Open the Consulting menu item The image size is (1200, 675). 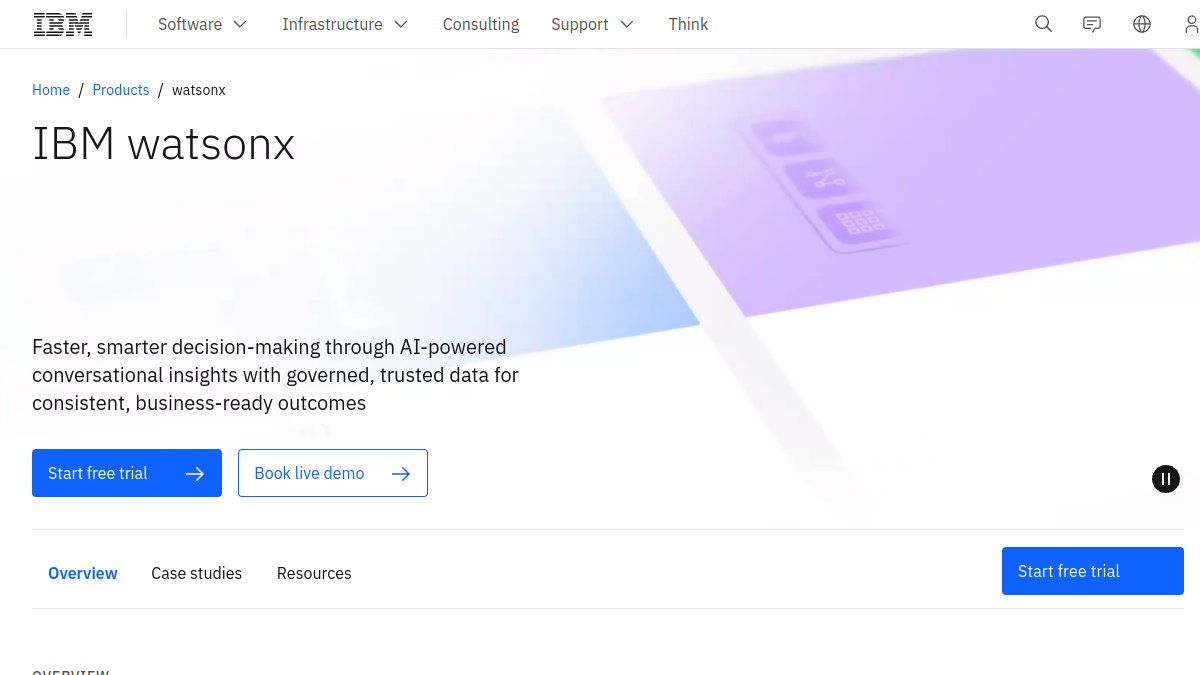point(481,24)
